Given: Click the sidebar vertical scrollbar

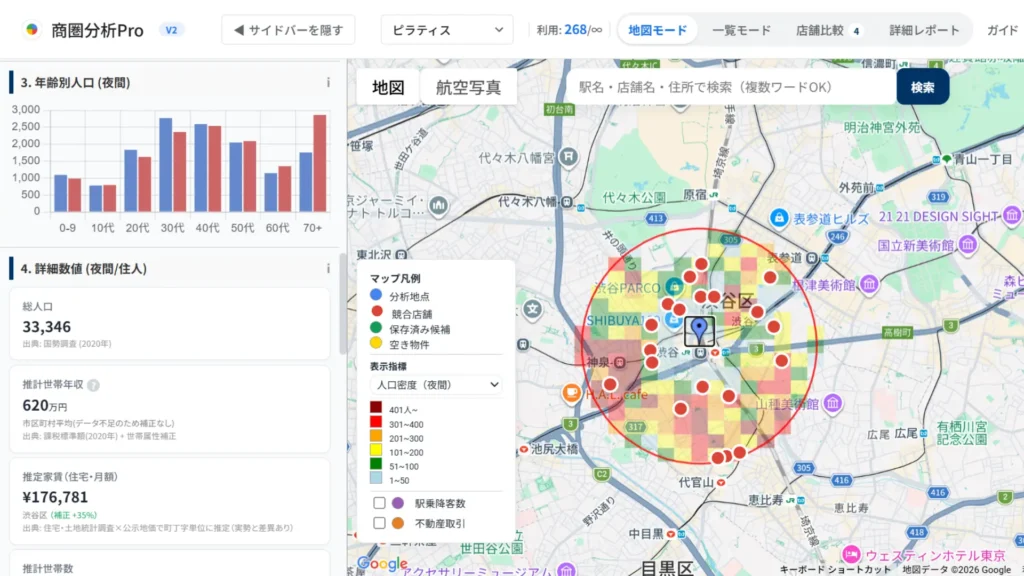Looking at the screenshot, I should [x=343, y=304].
